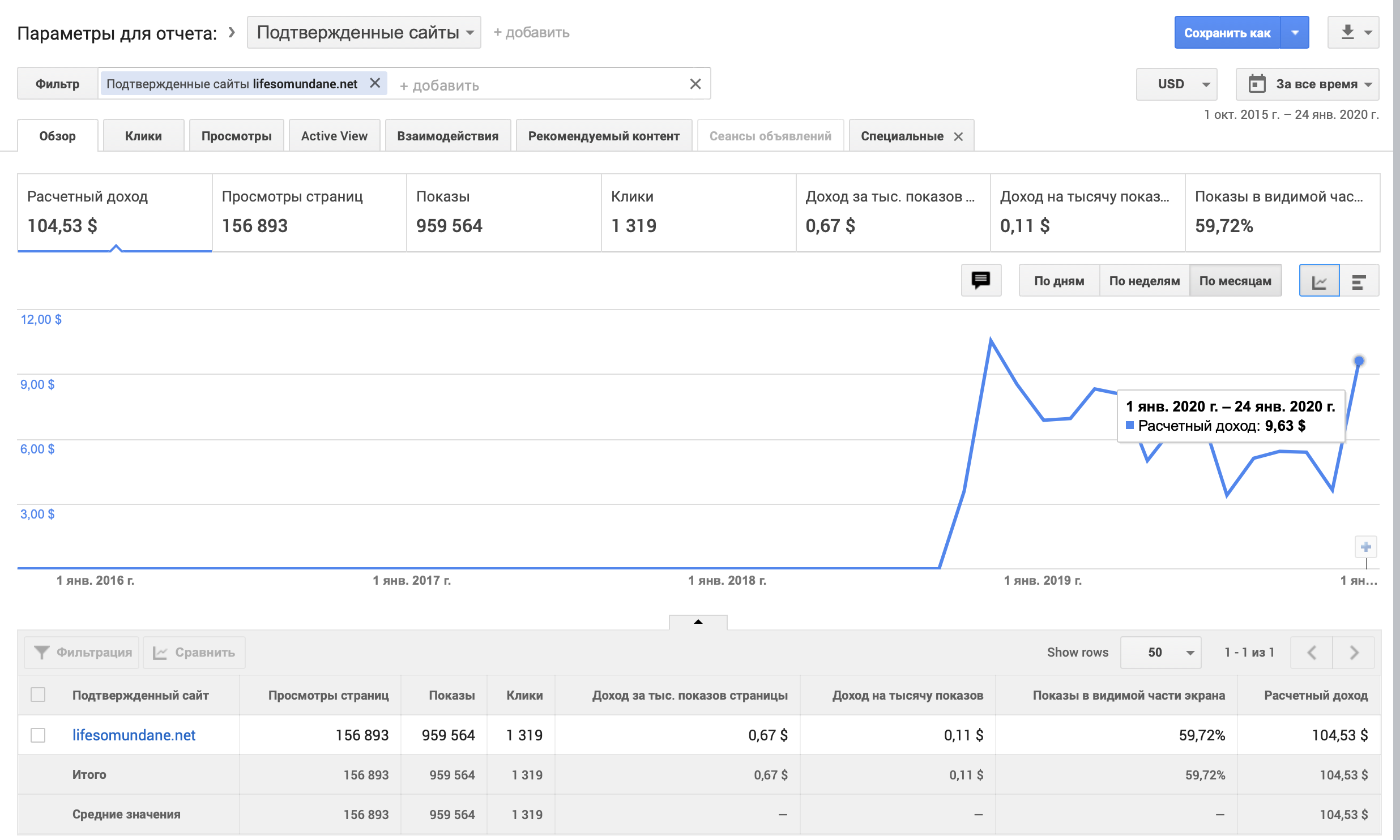This screenshot has height=840, width=1400.
Task: Open the lifesomundane.net site link
Action: (134, 735)
